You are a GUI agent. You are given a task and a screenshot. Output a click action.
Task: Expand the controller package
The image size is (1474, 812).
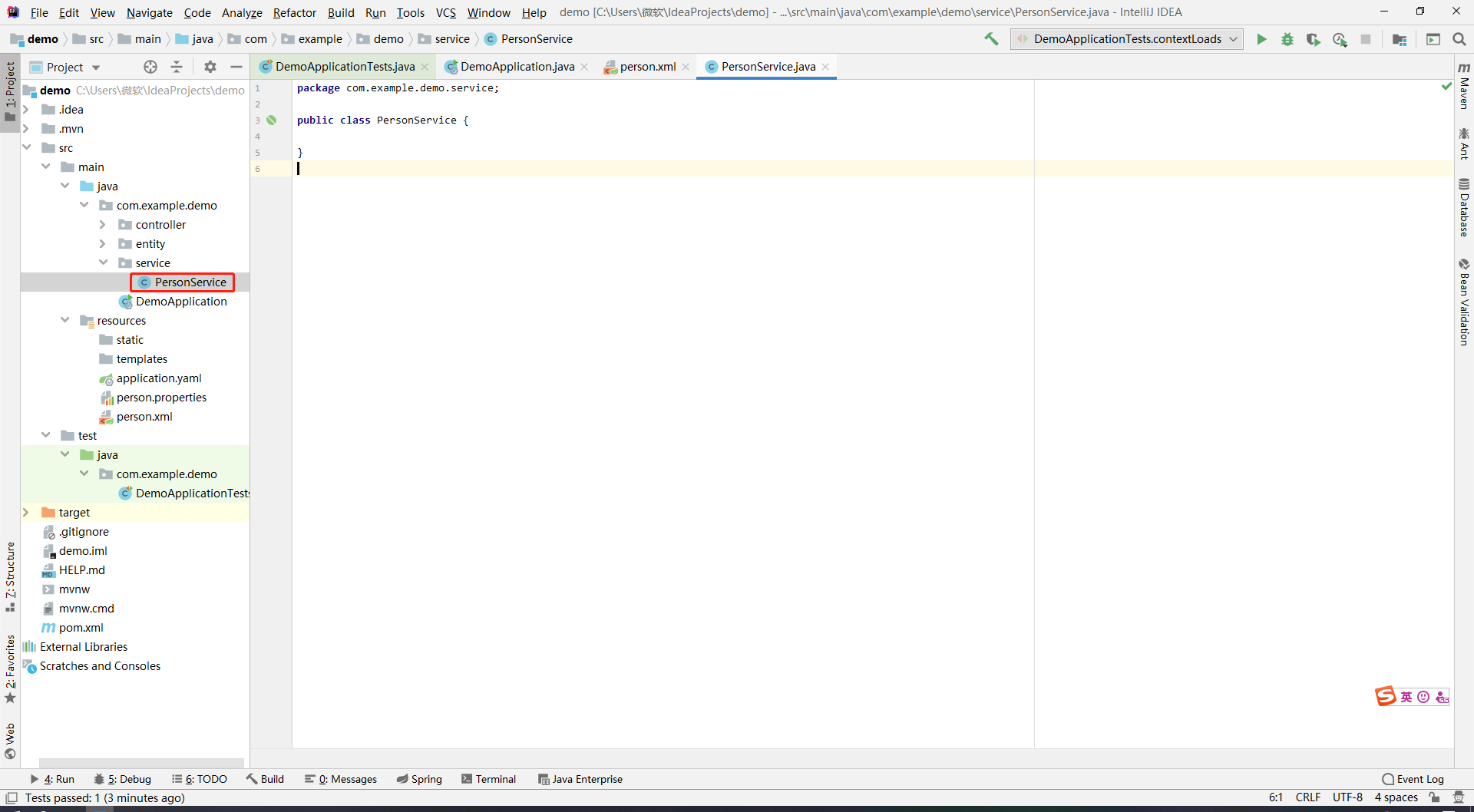pyautogui.click(x=103, y=225)
